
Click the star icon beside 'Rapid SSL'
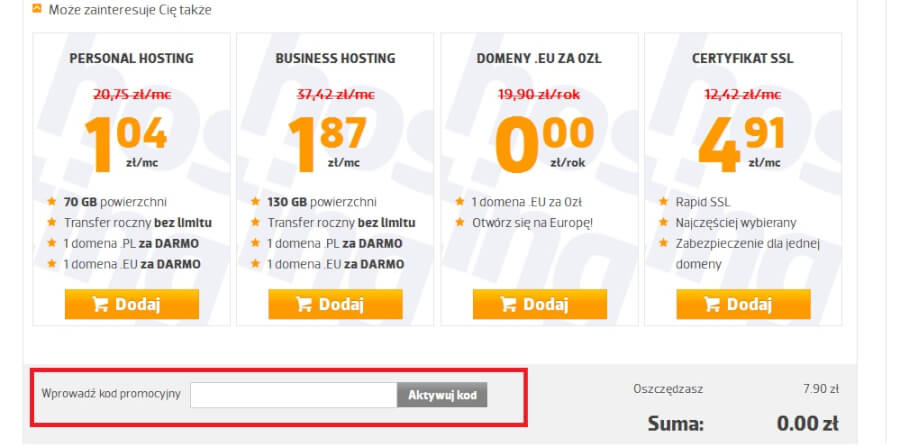(663, 201)
